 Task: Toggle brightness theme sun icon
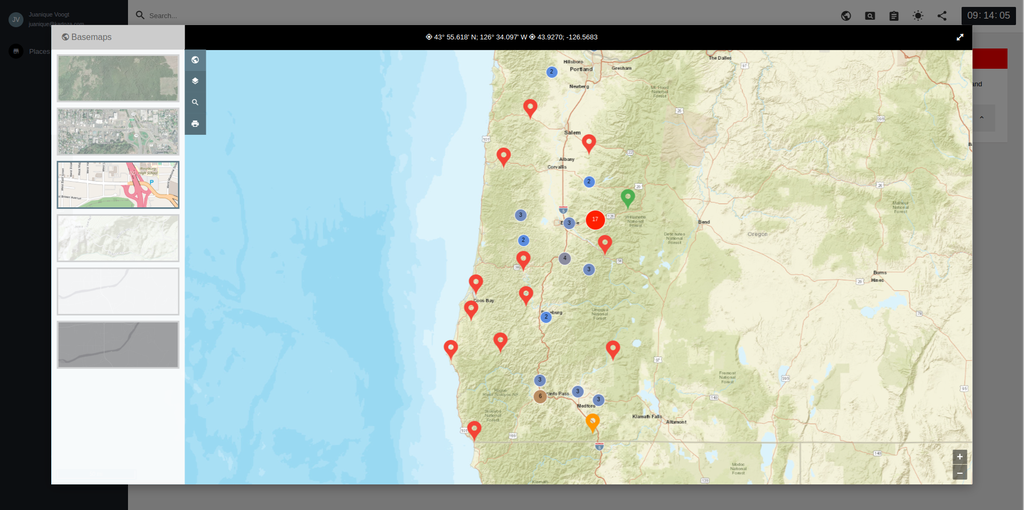pyautogui.click(x=918, y=16)
